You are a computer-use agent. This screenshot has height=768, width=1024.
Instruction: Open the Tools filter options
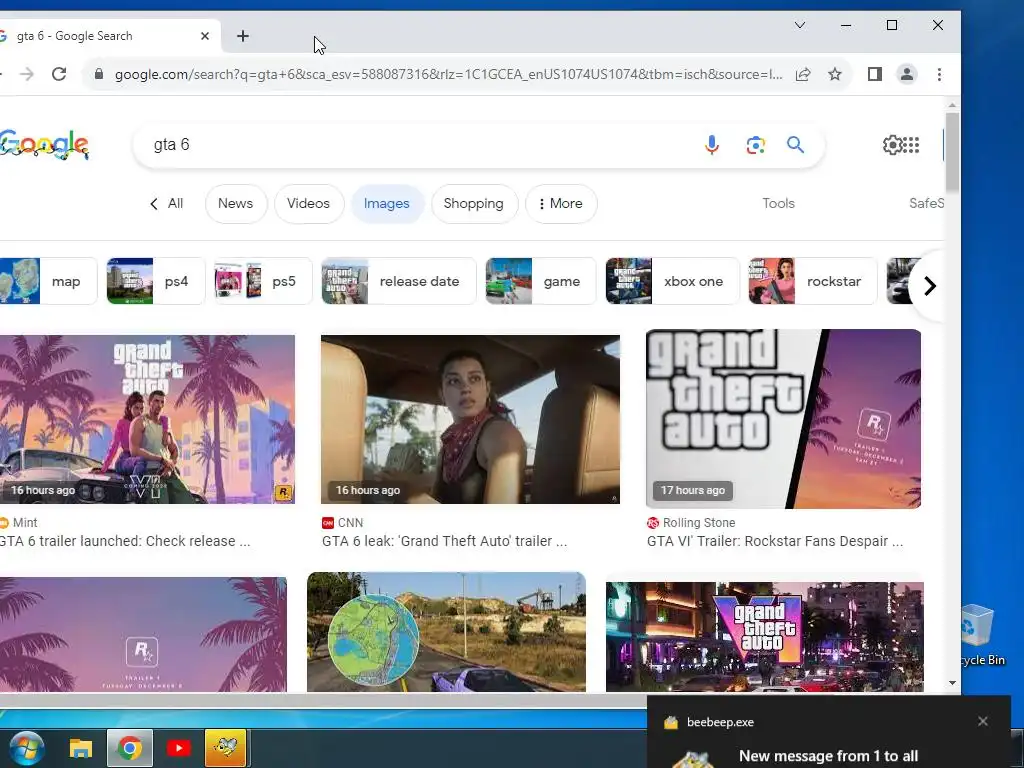778,203
